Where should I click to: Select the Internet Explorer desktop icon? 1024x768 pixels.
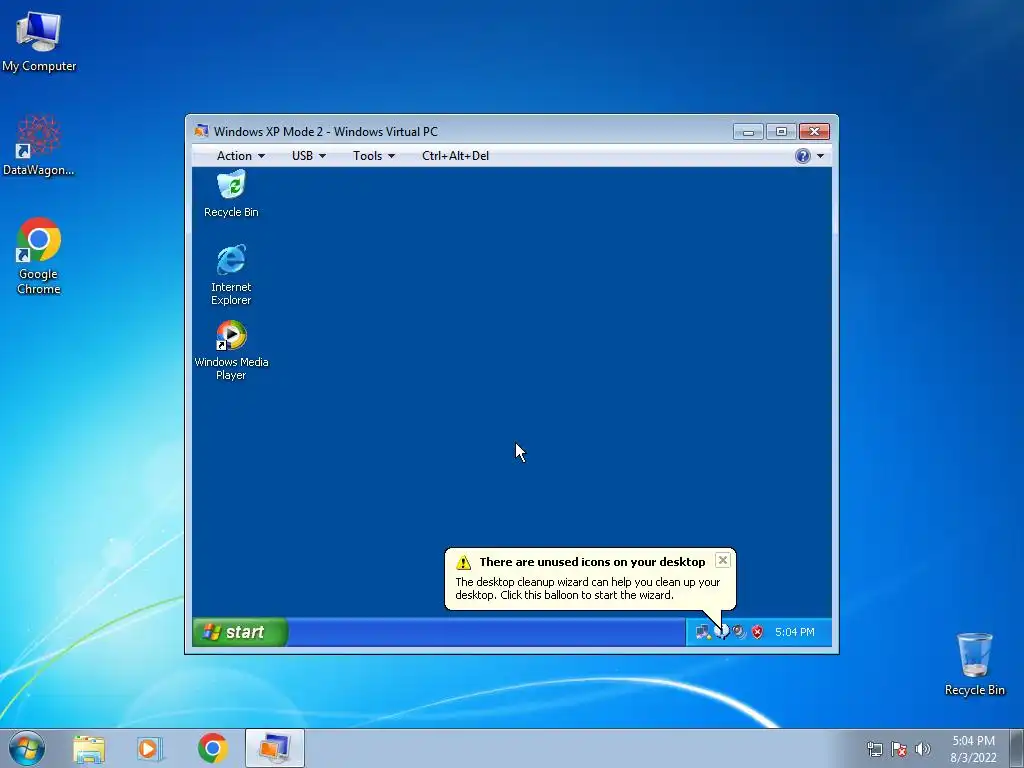point(231,275)
